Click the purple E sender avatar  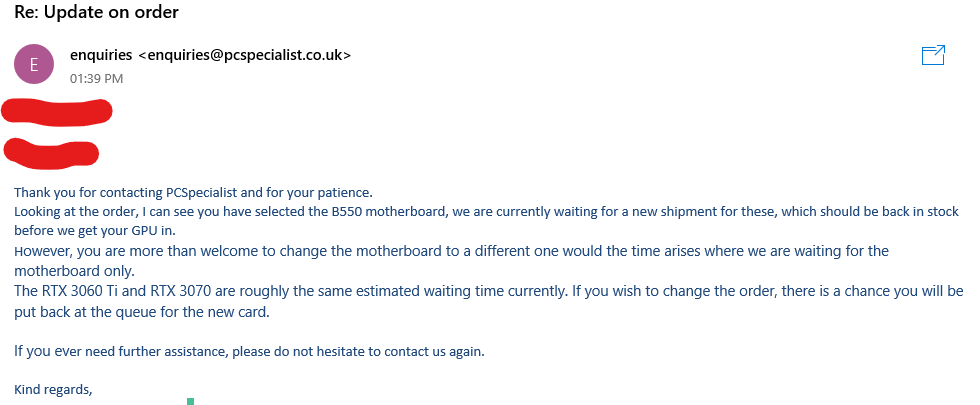click(x=33, y=64)
